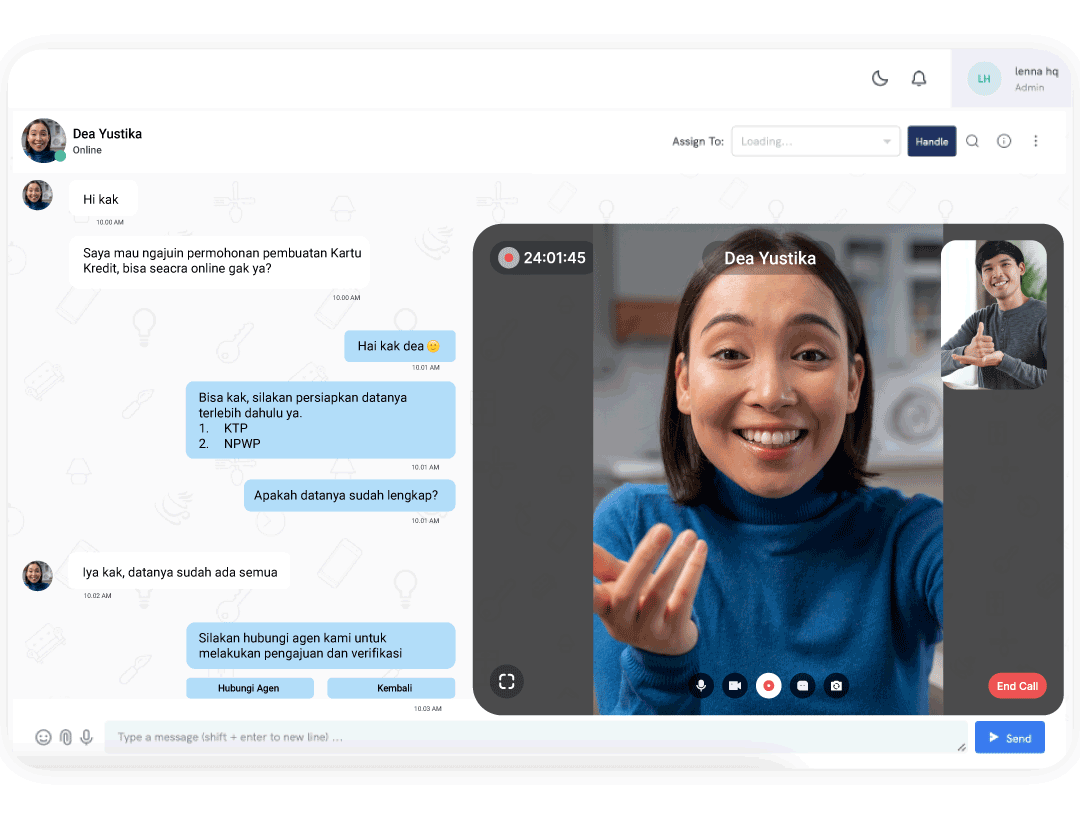Attach a file using the paperclip icon
The height and width of the screenshot is (821, 1080).
point(65,737)
